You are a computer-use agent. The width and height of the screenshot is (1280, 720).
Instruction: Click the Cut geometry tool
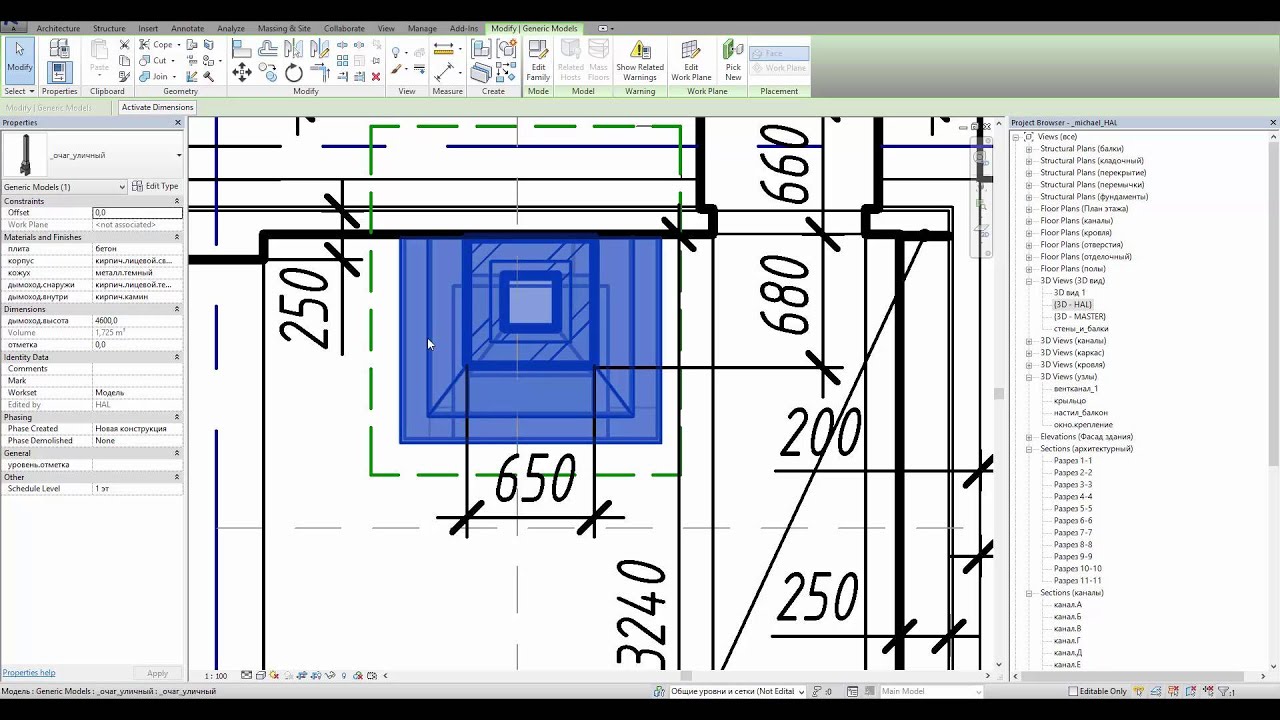click(x=156, y=61)
